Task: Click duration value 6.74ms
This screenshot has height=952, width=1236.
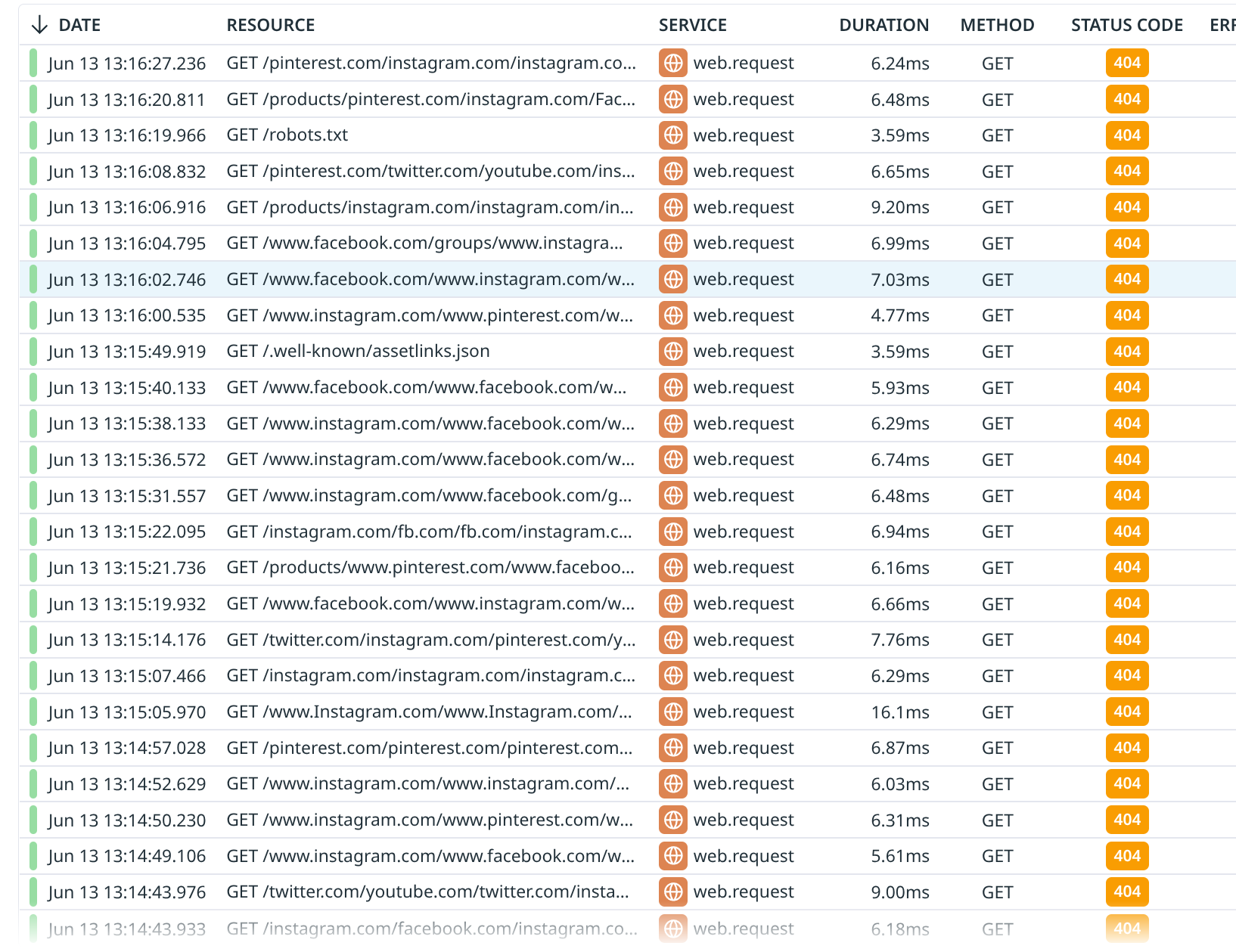Action: coord(900,459)
